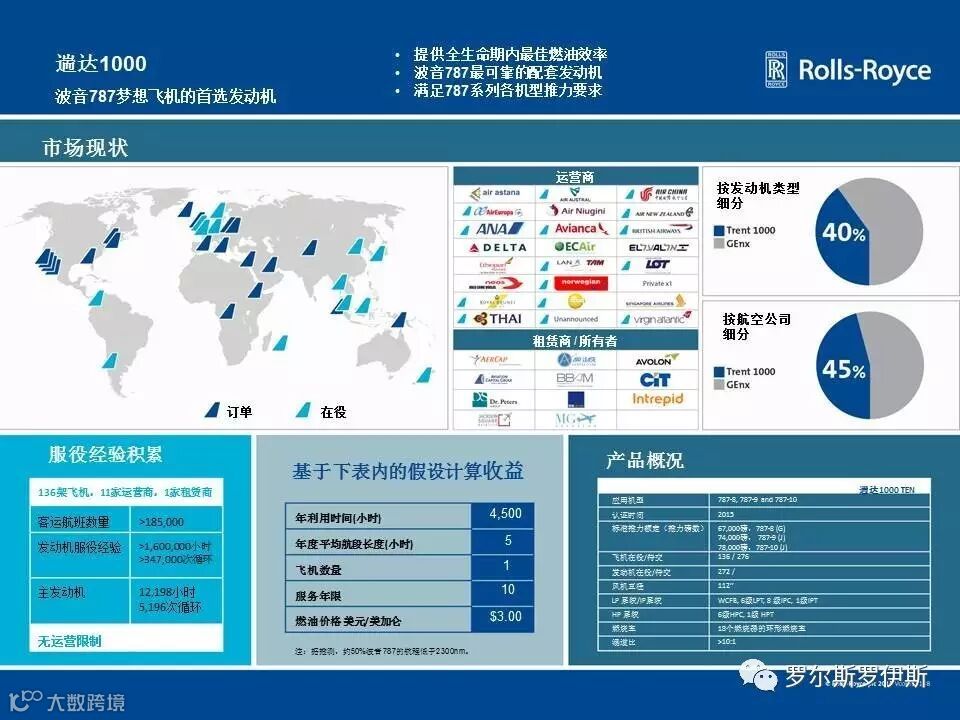Click the Aviation Capital Group logo

(x=493, y=379)
